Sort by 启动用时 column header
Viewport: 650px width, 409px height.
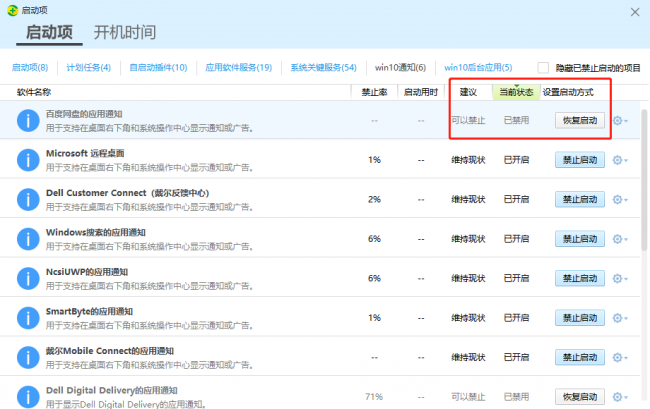(x=421, y=92)
